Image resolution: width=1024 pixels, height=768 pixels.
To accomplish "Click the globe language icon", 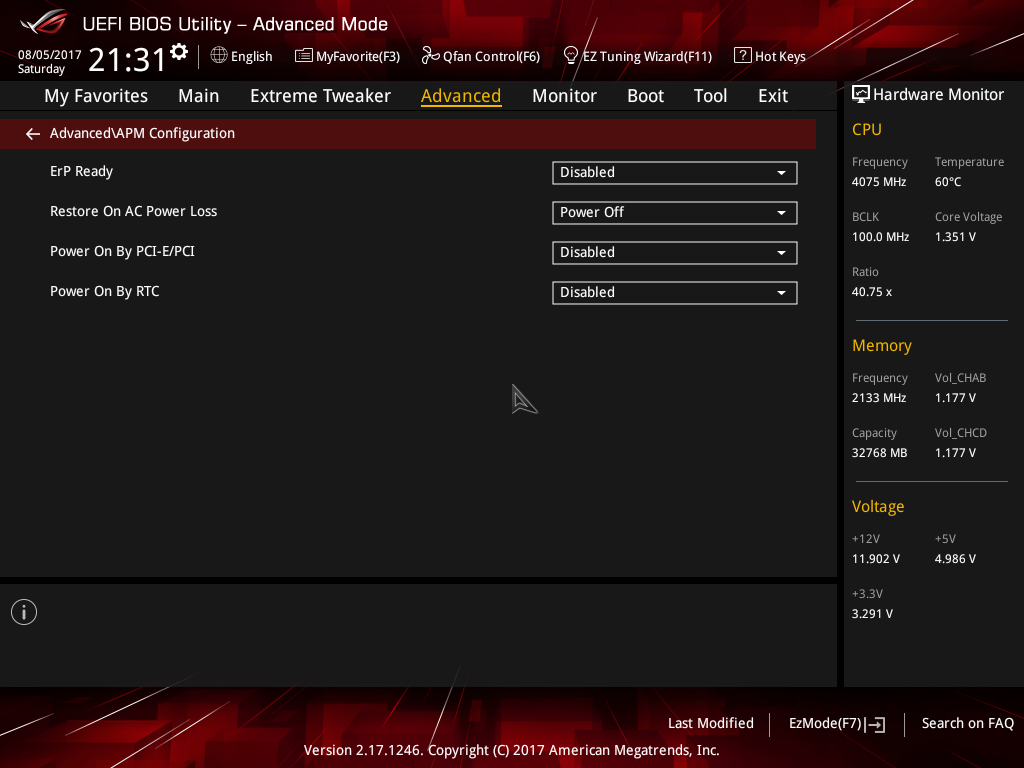I will tap(219, 56).
